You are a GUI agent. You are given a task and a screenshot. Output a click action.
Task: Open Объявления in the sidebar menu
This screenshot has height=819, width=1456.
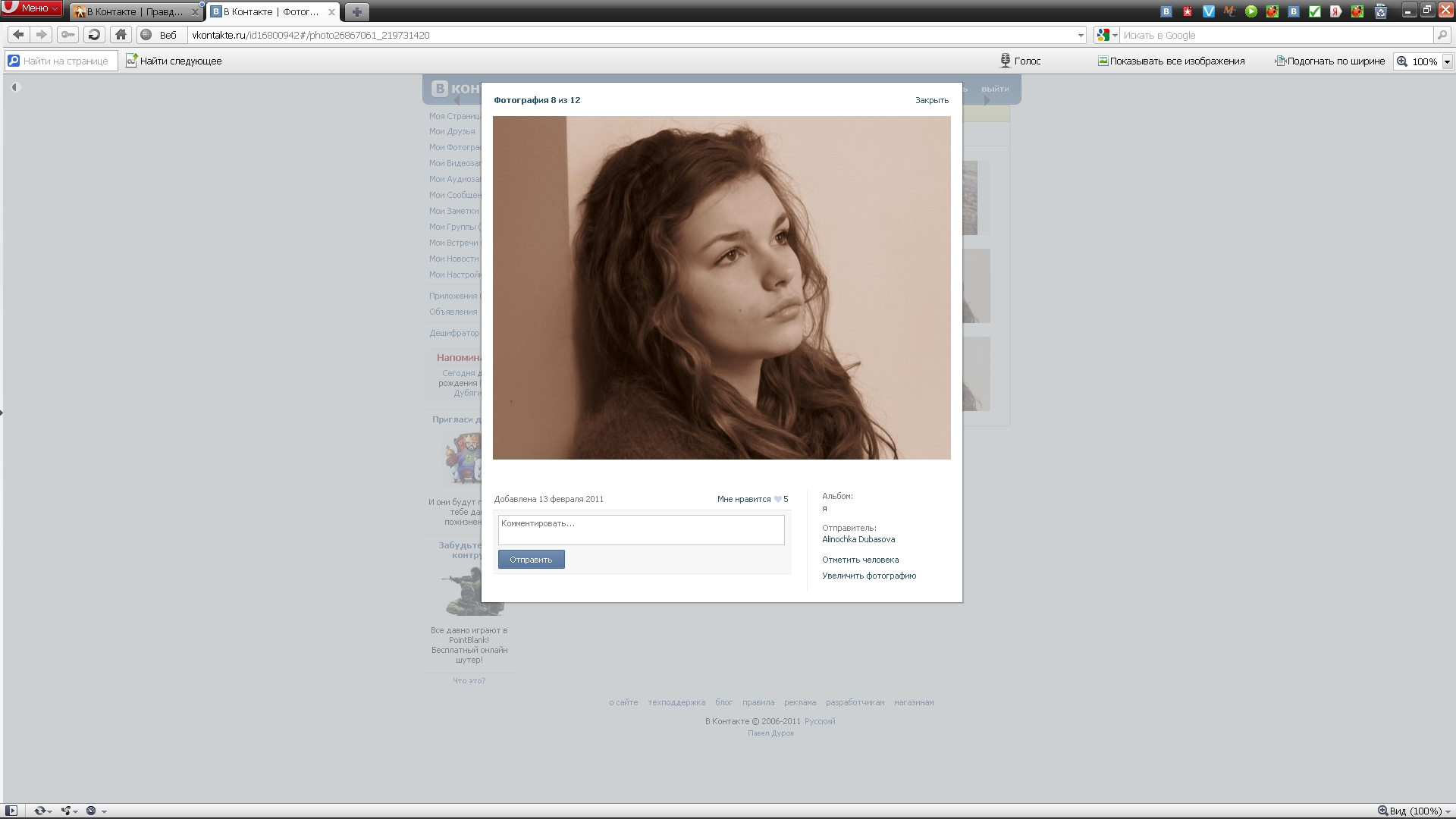(453, 312)
